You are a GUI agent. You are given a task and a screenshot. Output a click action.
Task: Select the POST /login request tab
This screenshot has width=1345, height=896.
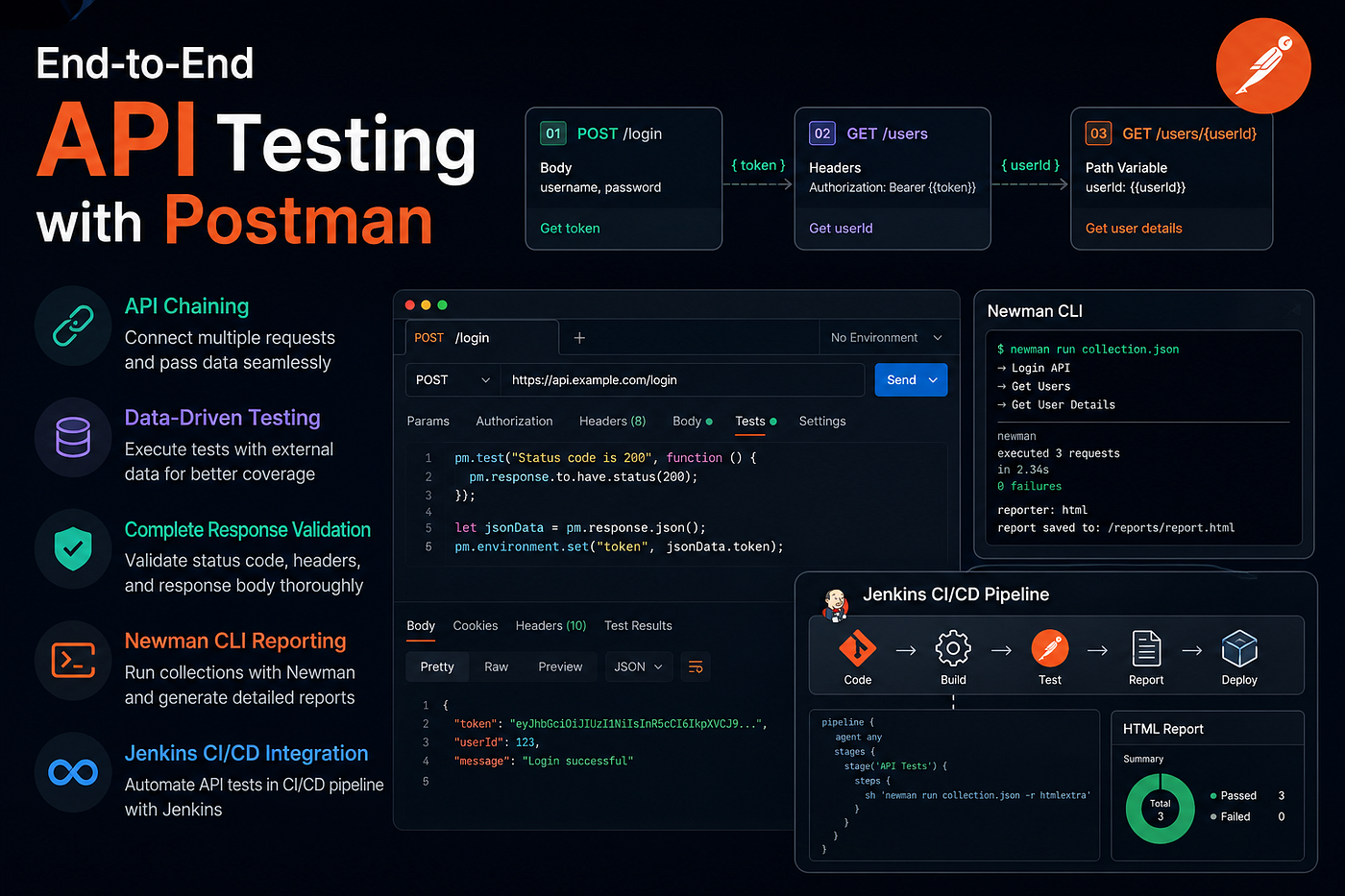coord(481,338)
